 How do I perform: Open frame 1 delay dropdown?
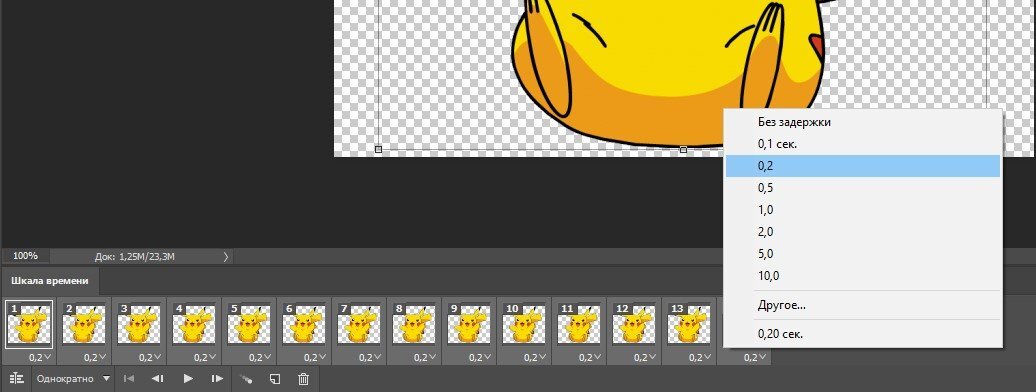[x=40, y=358]
